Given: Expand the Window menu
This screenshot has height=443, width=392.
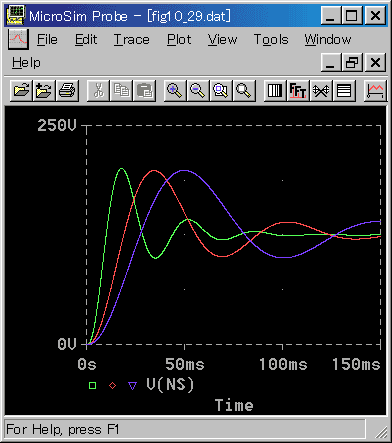Looking at the screenshot, I should coord(328,40).
